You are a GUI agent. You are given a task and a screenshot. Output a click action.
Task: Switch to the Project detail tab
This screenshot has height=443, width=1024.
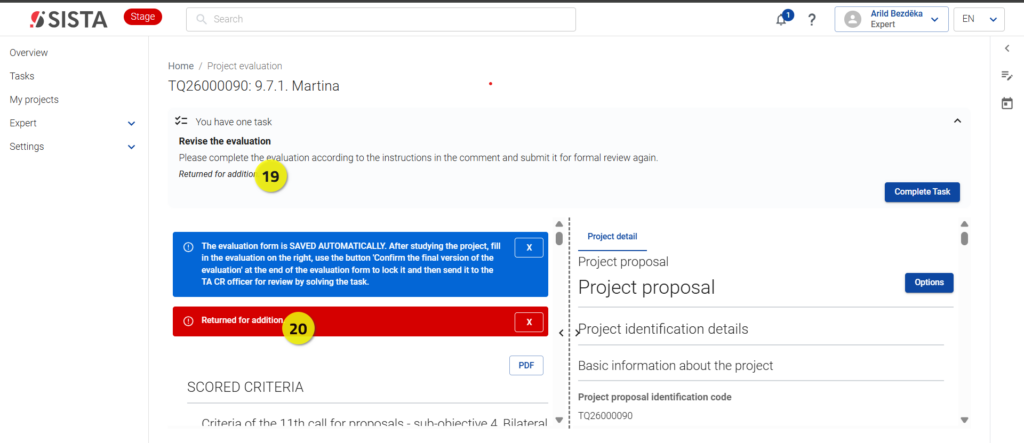tap(612, 237)
